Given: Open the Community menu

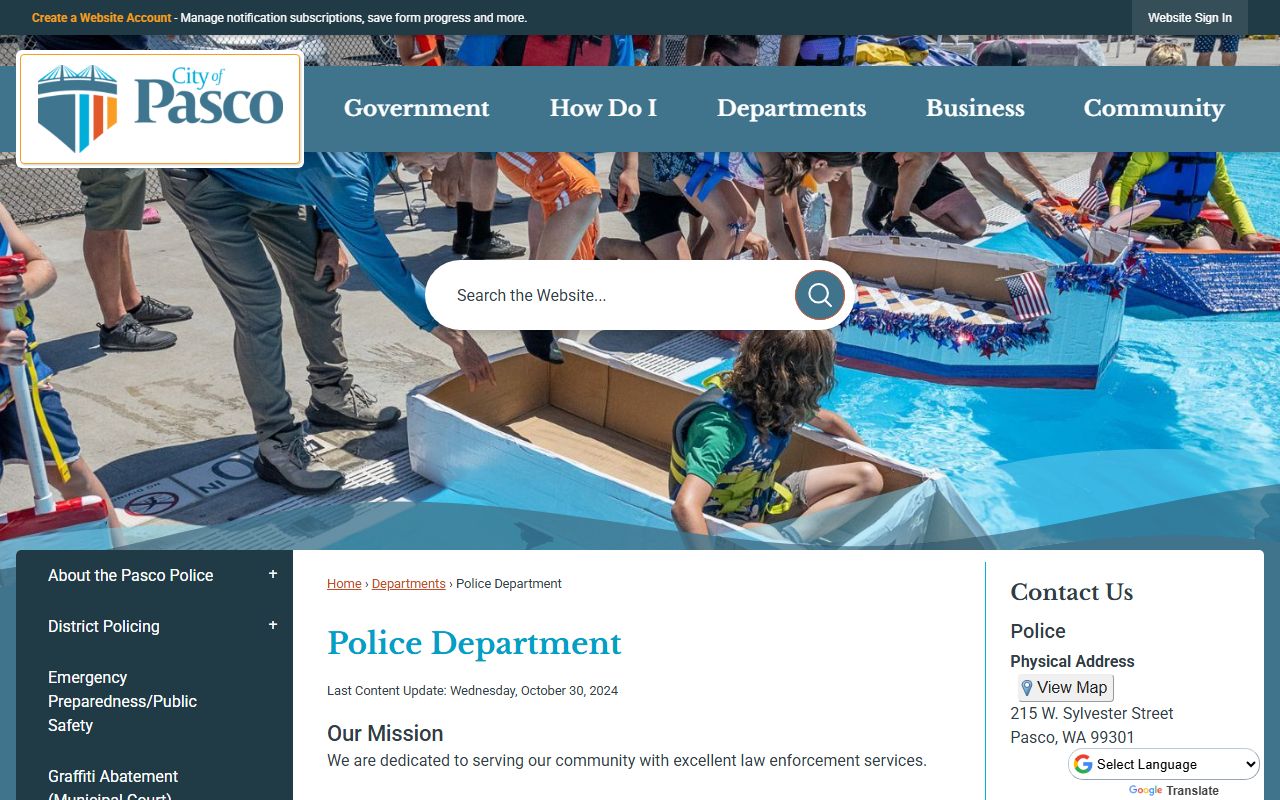Looking at the screenshot, I should 1154,108.
